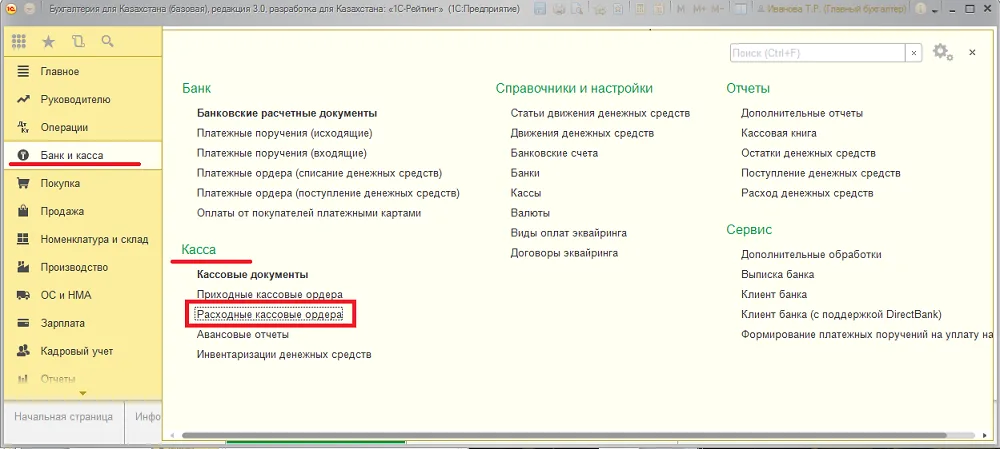Open the Операции section

[x=81, y=128]
